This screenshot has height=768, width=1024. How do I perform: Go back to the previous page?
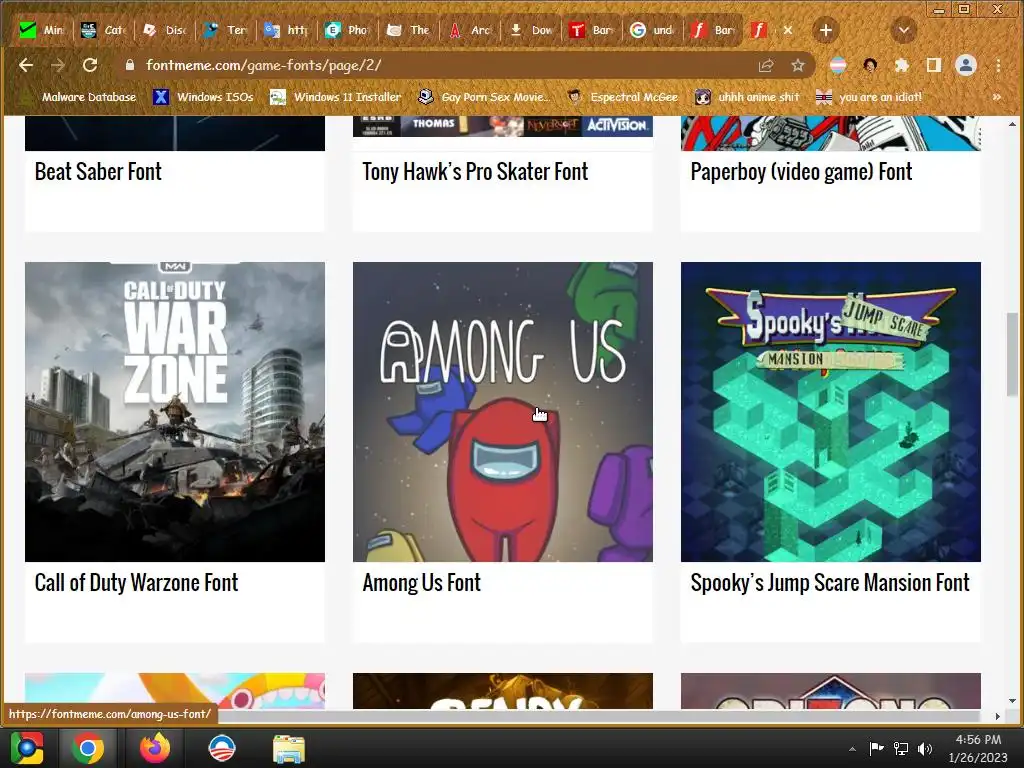click(26, 65)
